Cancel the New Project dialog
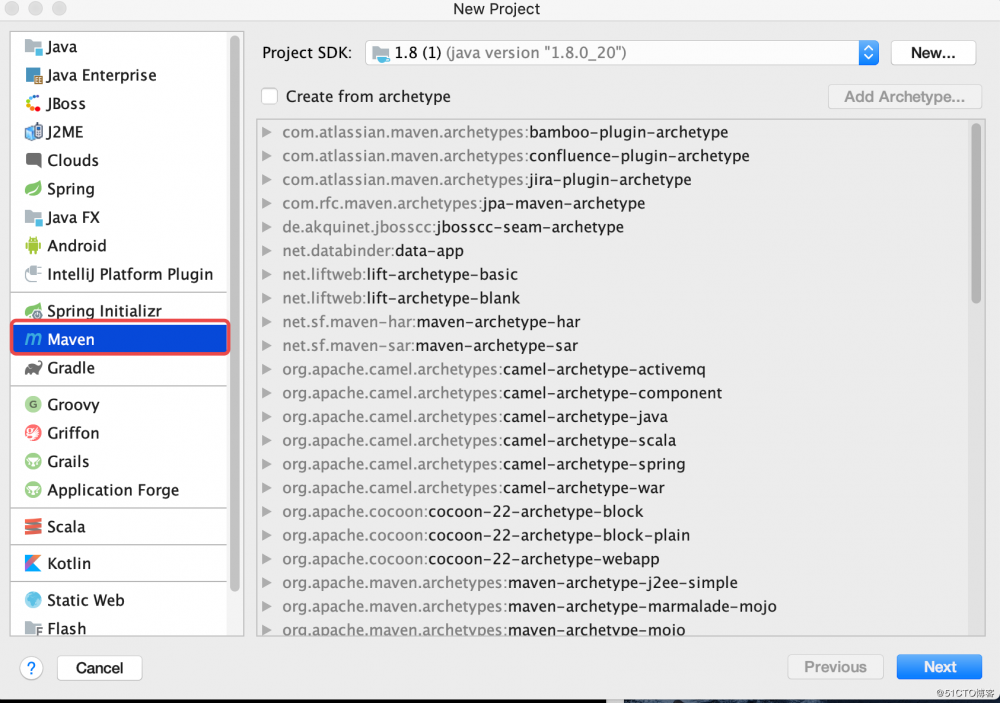This screenshot has height=703, width=1000. (99, 668)
